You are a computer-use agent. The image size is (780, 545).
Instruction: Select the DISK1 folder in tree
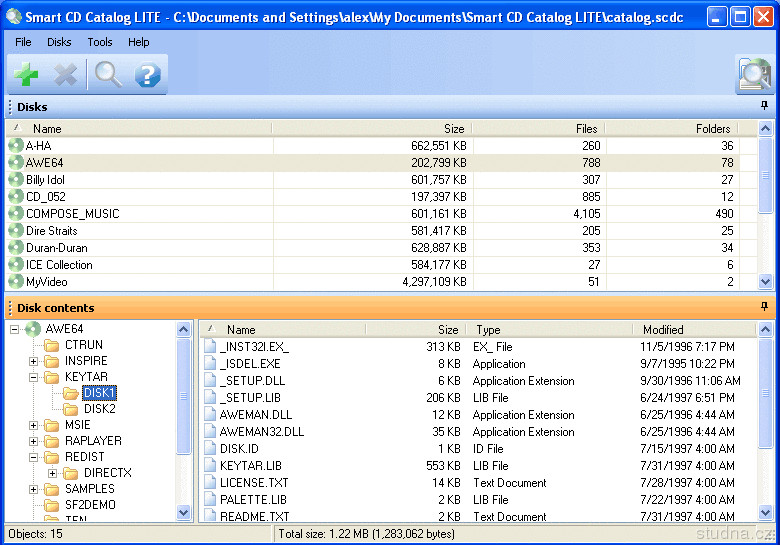click(99, 393)
